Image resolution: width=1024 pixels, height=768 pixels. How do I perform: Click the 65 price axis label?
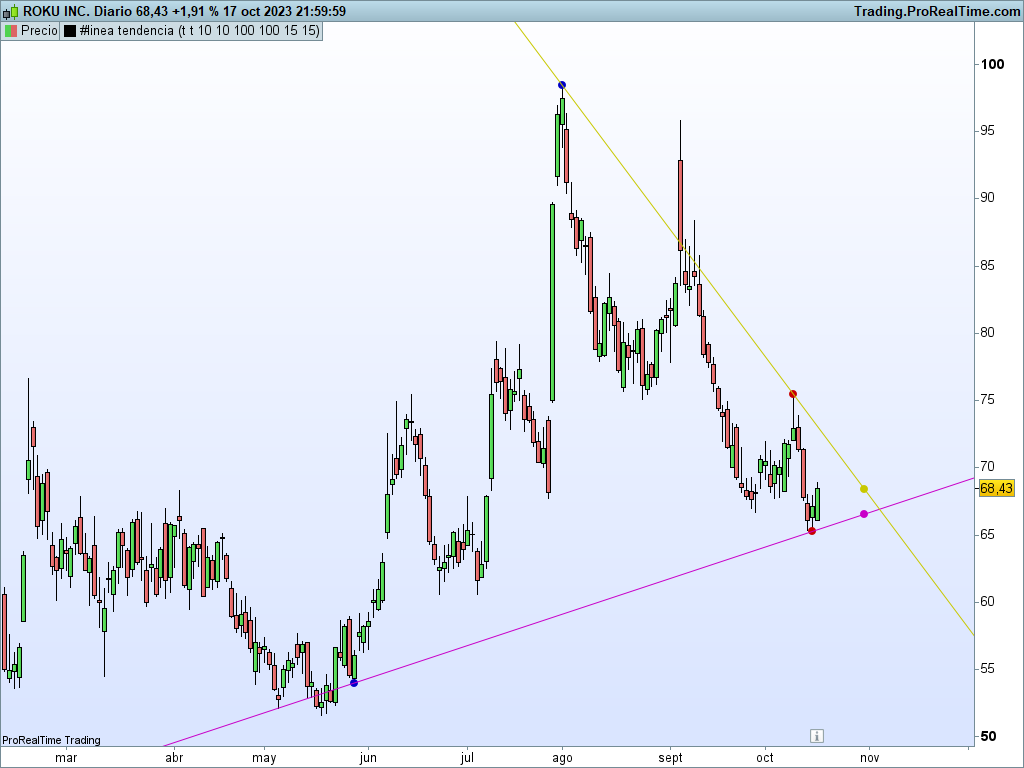[x=987, y=534]
